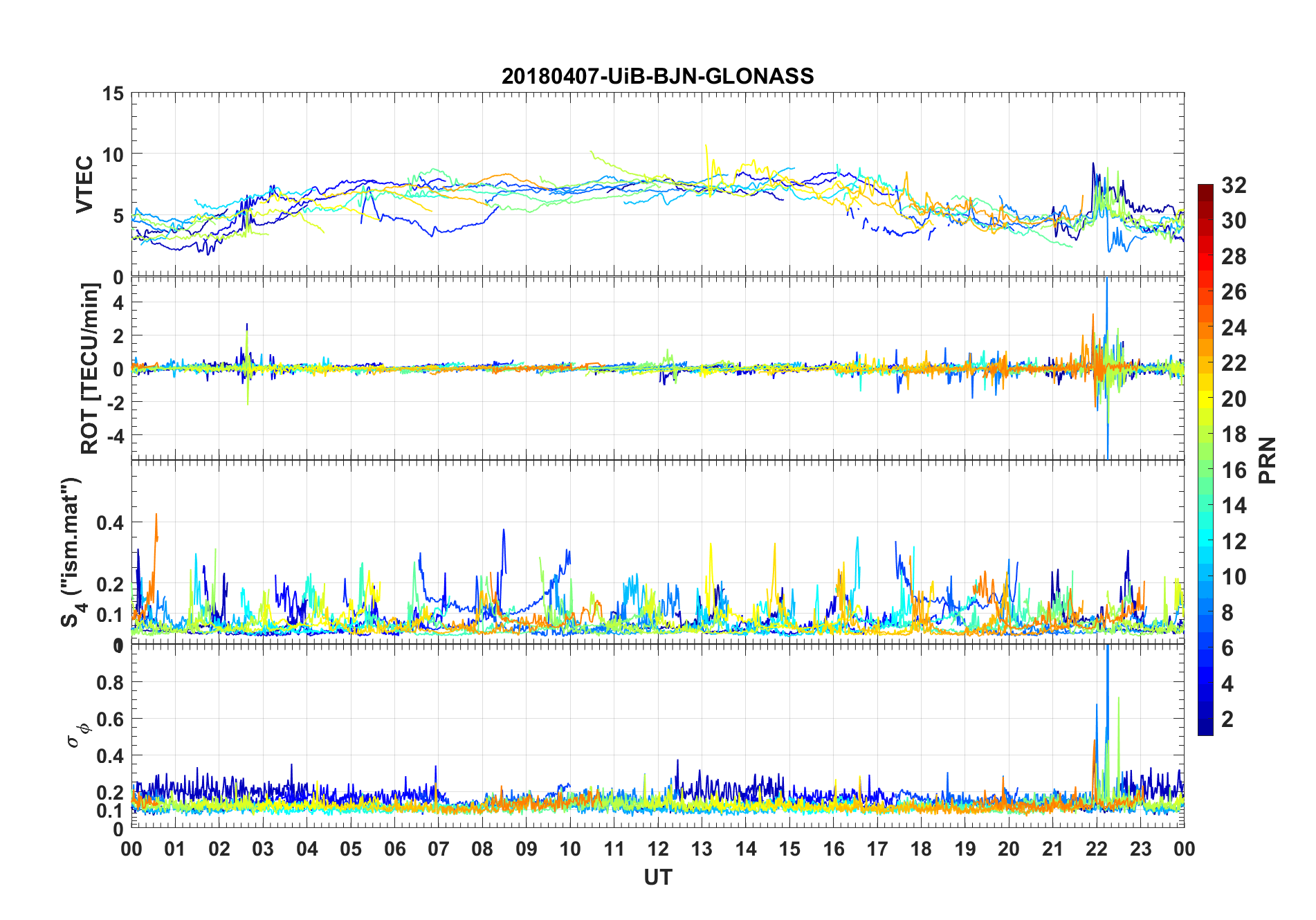Select hour 03 on the UT axis
Image resolution: width=1316 pixels, height=920 pixels.
point(263,849)
